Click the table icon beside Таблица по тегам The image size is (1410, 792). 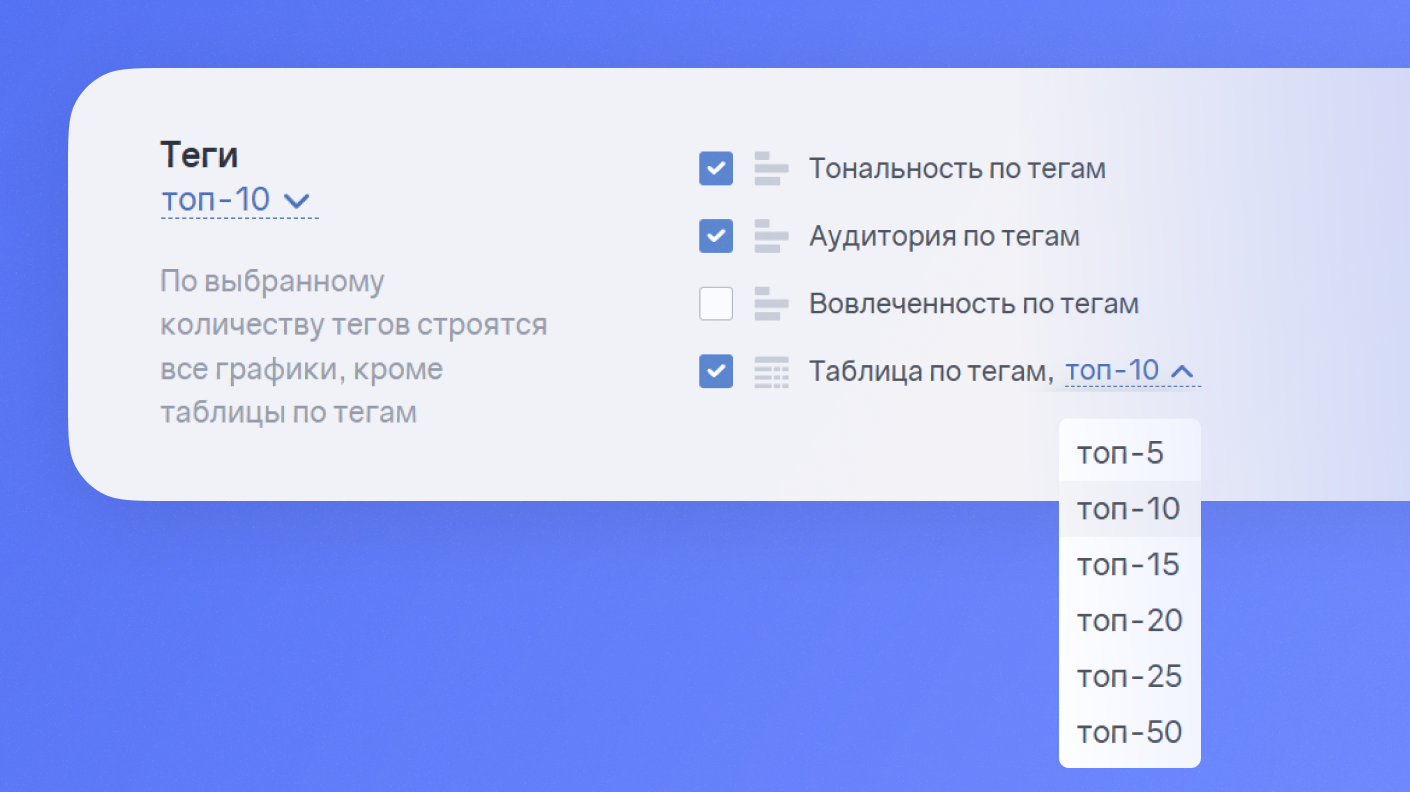point(771,372)
